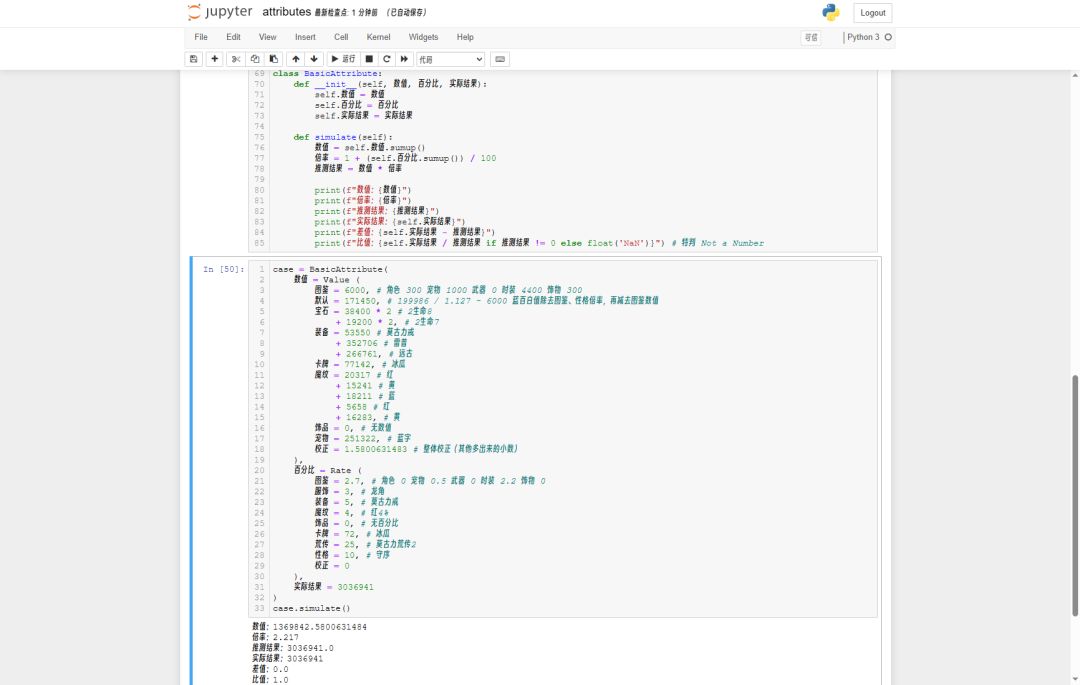This screenshot has width=1080, height=685.
Task: Run the current cell button
Action: [x=343, y=59]
